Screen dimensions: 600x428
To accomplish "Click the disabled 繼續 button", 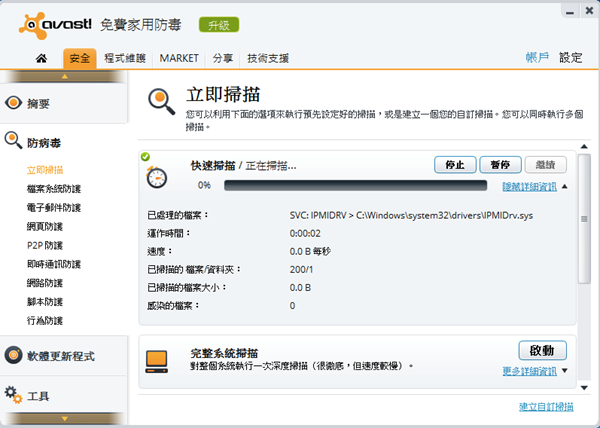I will [x=545, y=165].
